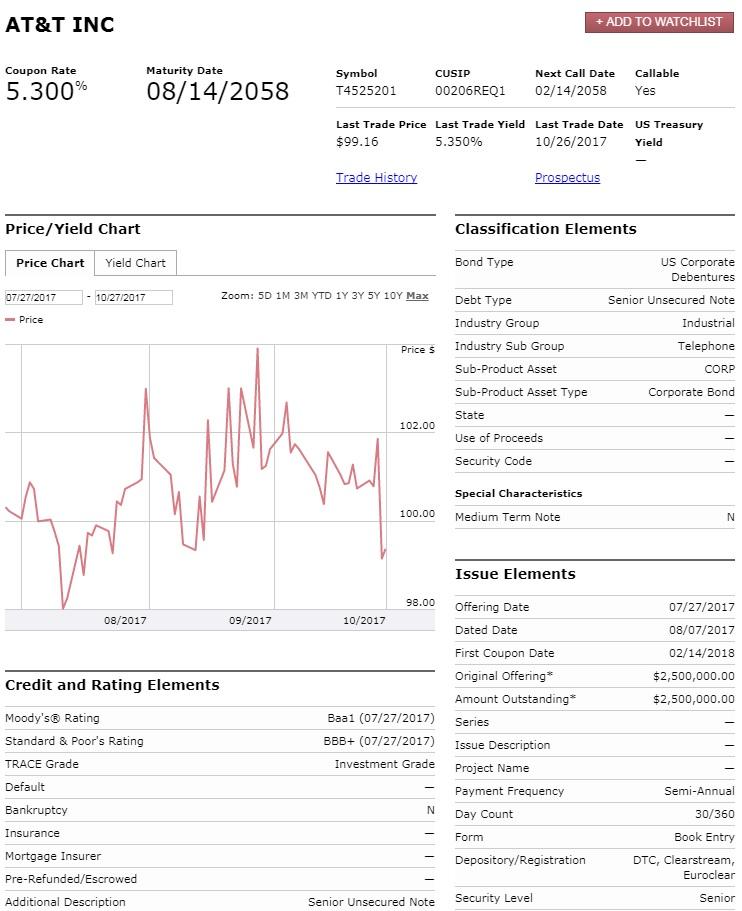Click the Industrial industry group value
742x911 pixels.
[x=708, y=323]
